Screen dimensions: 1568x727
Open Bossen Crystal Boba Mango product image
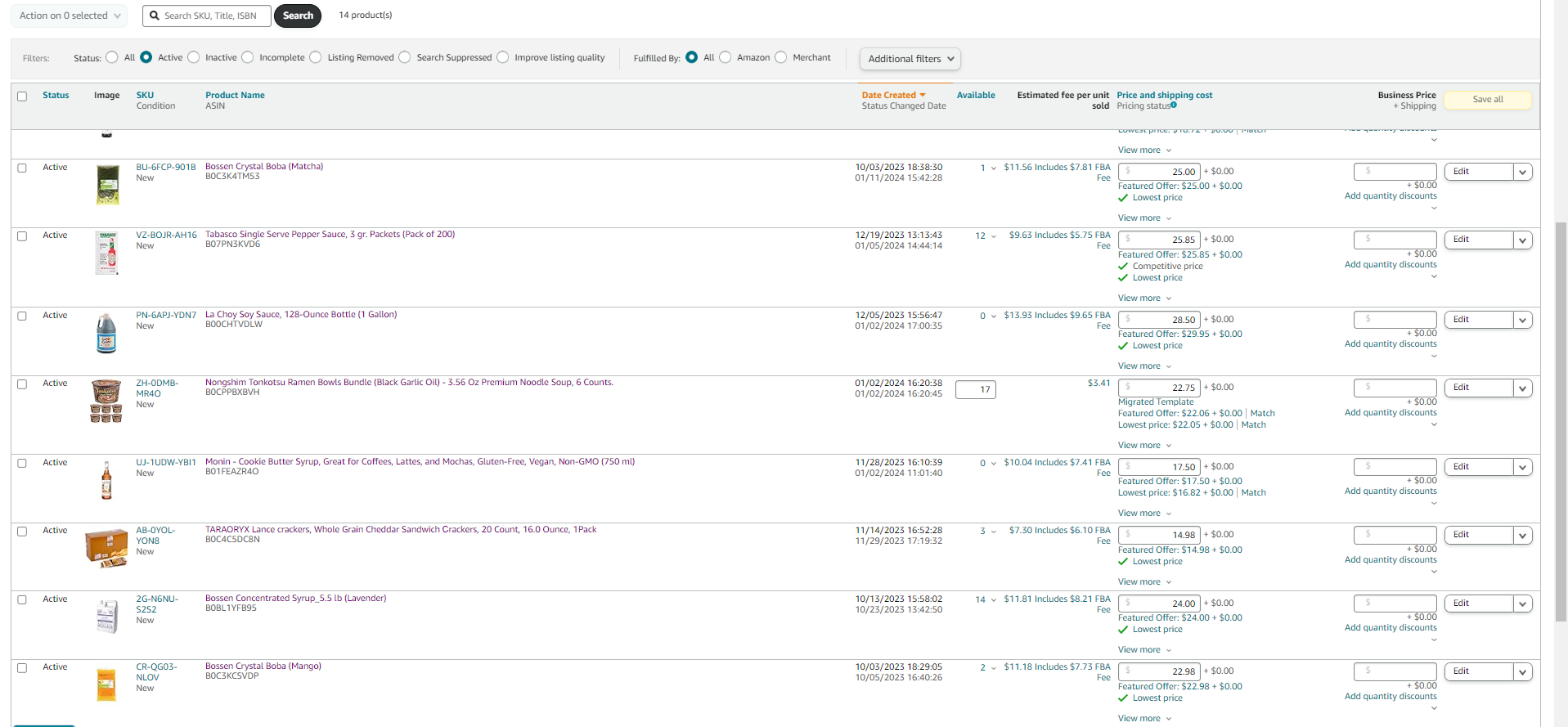tap(106, 684)
